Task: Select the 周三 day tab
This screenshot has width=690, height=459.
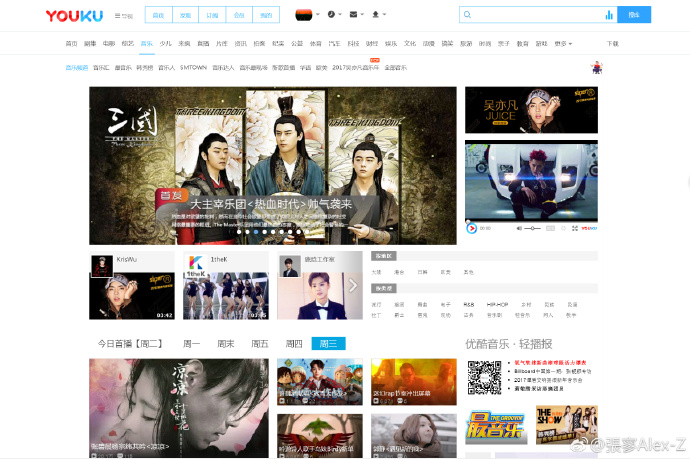Action: (328, 344)
